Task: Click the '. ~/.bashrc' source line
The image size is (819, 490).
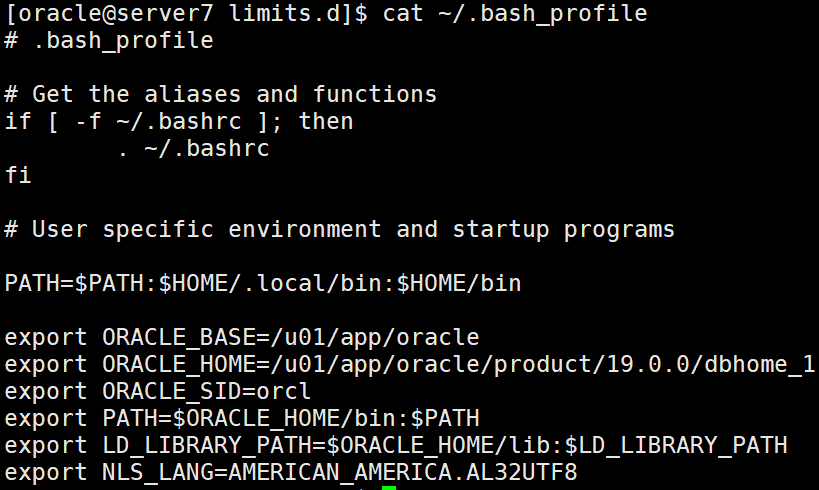Action: click(194, 149)
